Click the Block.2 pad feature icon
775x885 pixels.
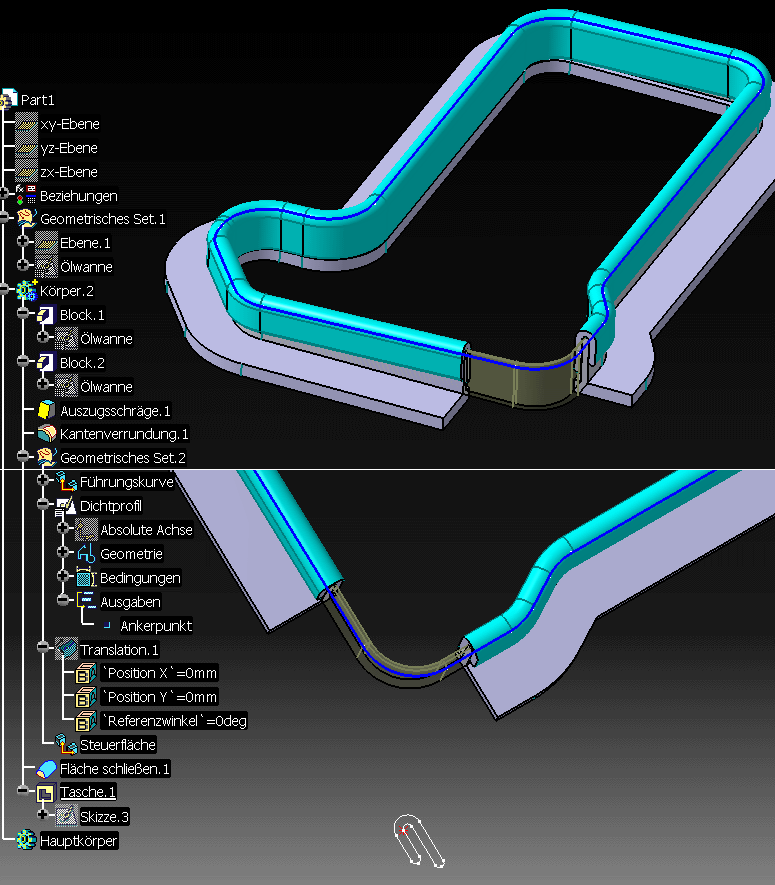point(46,362)
